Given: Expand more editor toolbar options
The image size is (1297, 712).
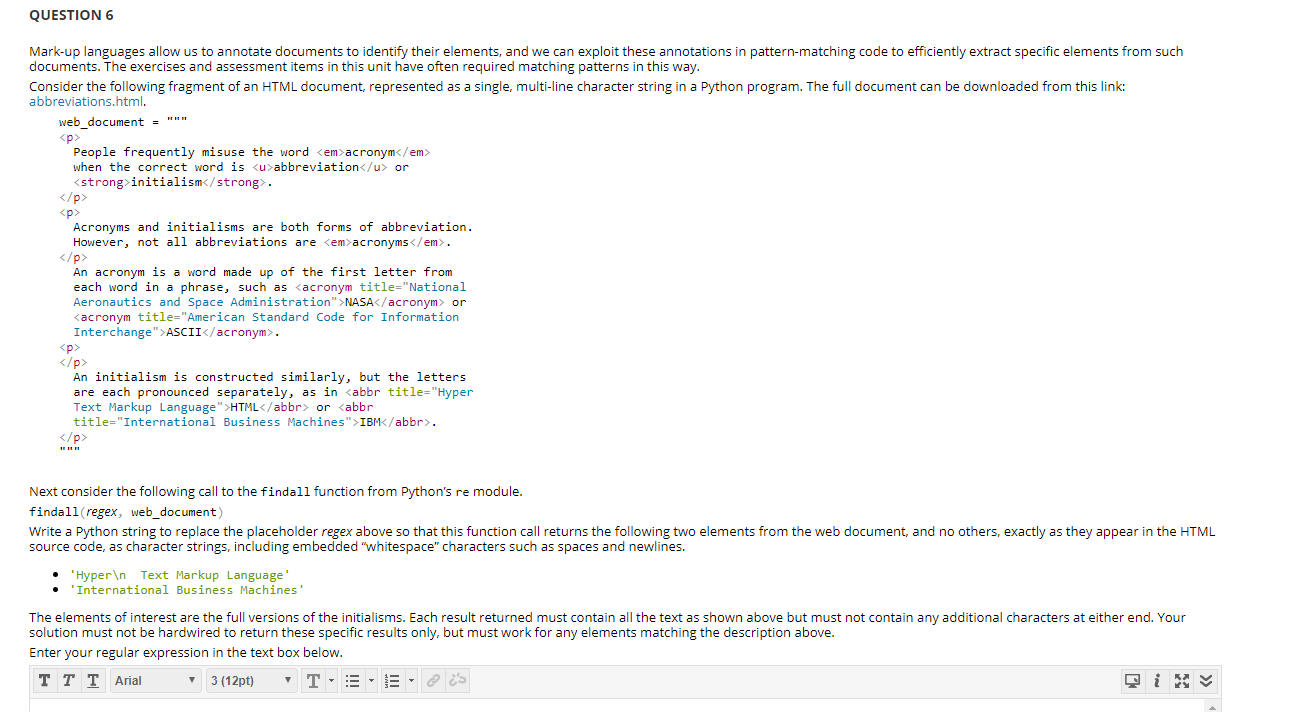Looking at the screenshot, I should coord(1205,680).
